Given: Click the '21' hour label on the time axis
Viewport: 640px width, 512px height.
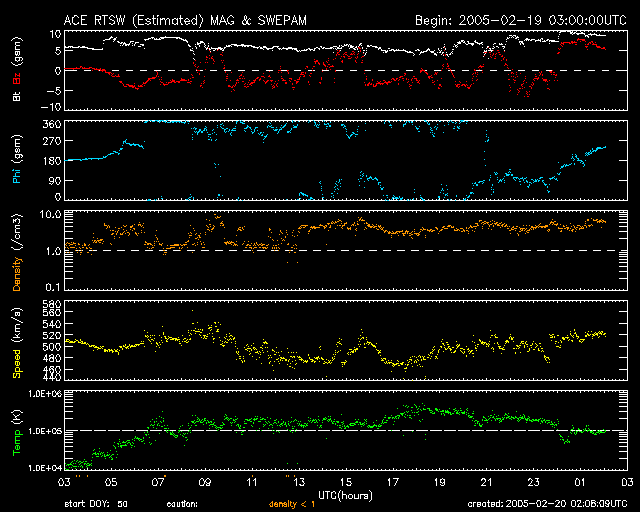Looking at the screenshot, I should coord(487,482).
